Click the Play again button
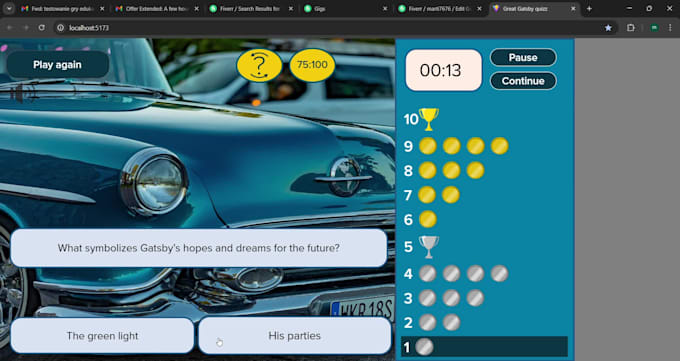This screenshot has width=680, height=361. point(57,65)
